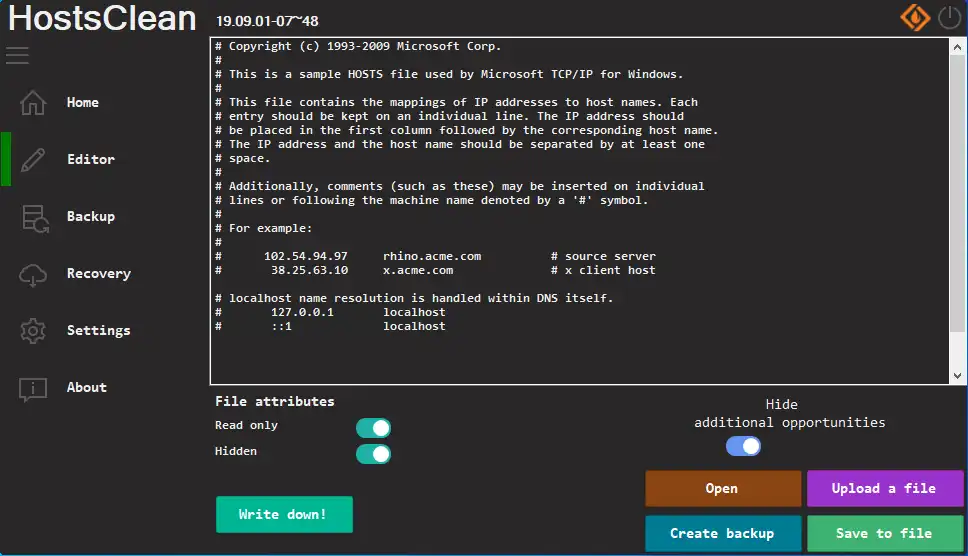Toggle Hide additional opportunities switch
Image resolution: width=968 pixels, height=556 pixels.
743,446
